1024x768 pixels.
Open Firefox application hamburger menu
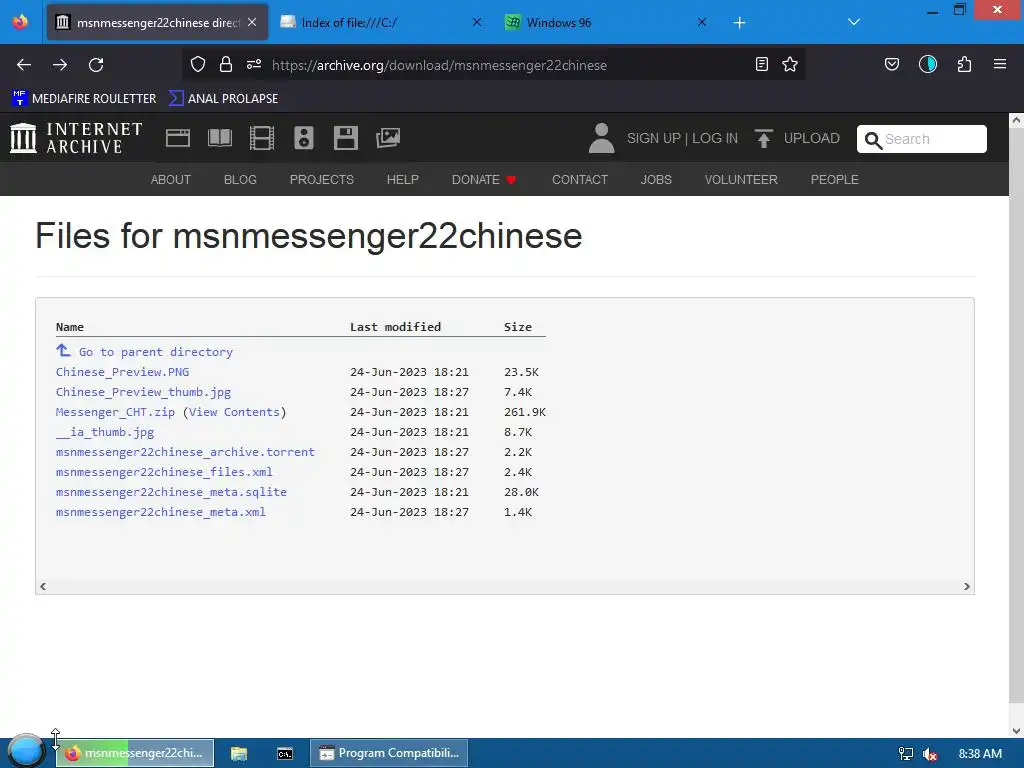coord(1000,64)
